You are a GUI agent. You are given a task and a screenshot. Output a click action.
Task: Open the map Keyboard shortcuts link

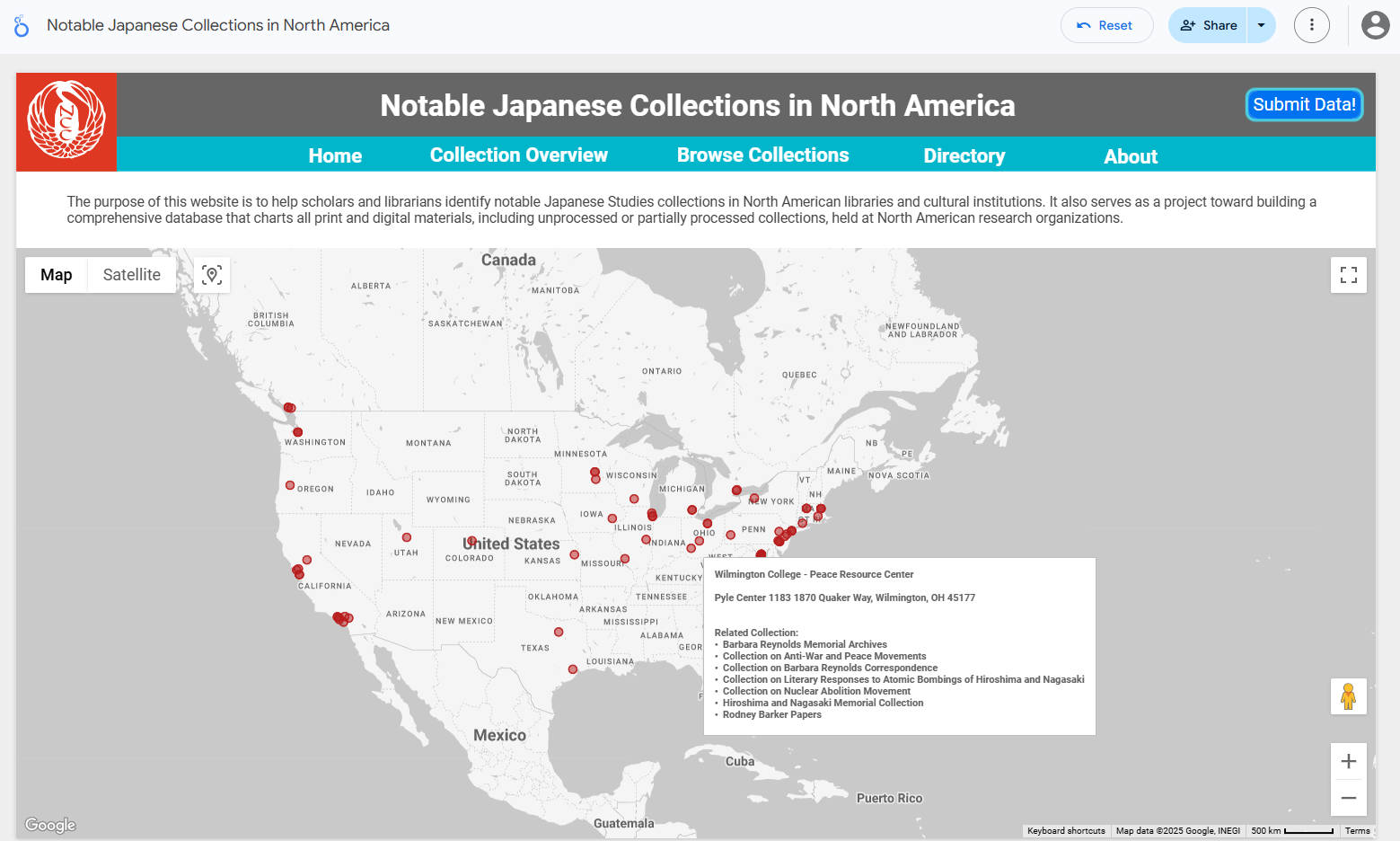tap(1066, 831)
